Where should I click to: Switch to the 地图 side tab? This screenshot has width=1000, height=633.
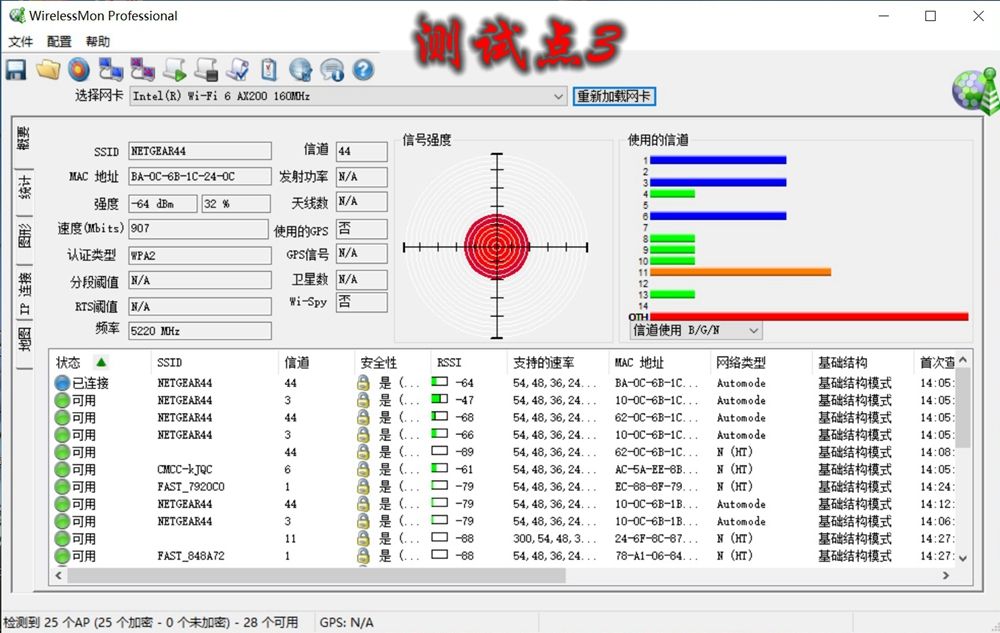point(24,340)
